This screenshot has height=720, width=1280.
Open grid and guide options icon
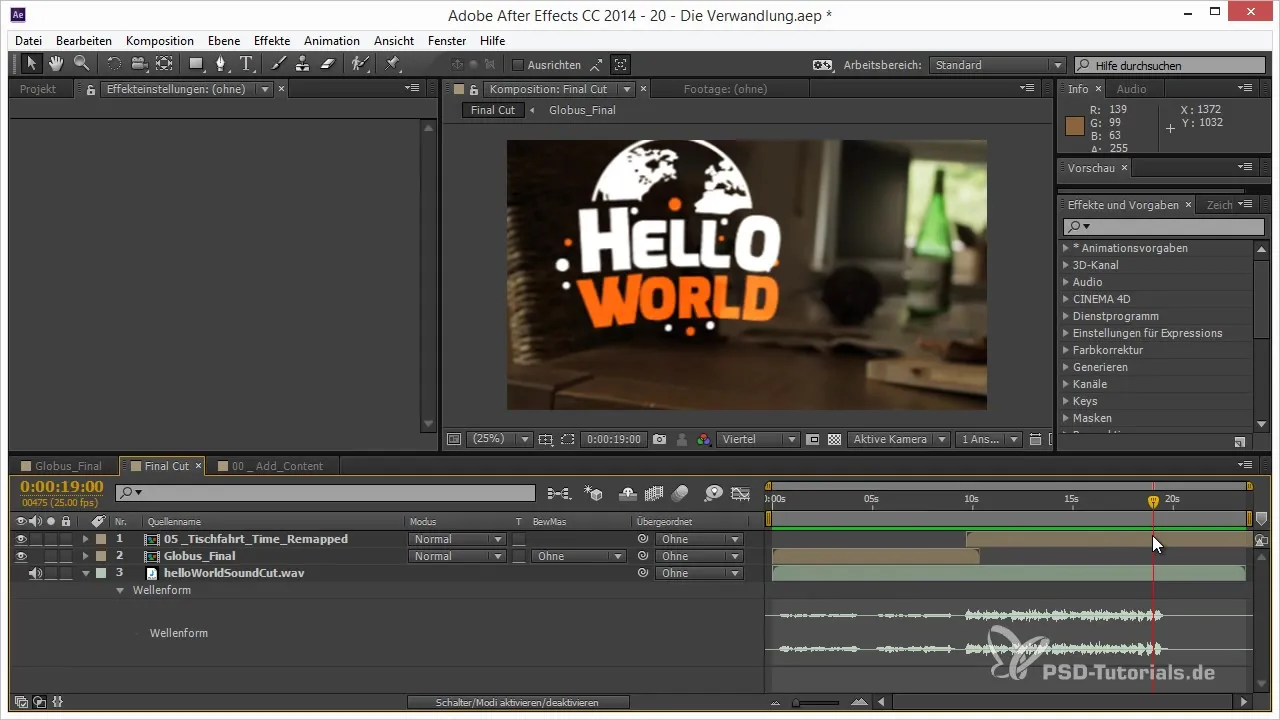546,439
